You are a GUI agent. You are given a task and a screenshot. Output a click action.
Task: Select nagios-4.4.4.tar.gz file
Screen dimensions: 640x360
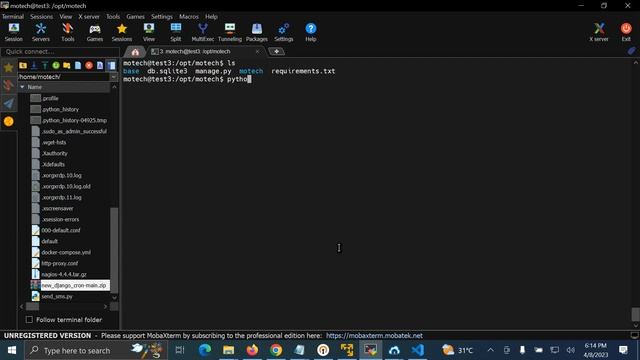pyautogui.click(x=64, y=274)
